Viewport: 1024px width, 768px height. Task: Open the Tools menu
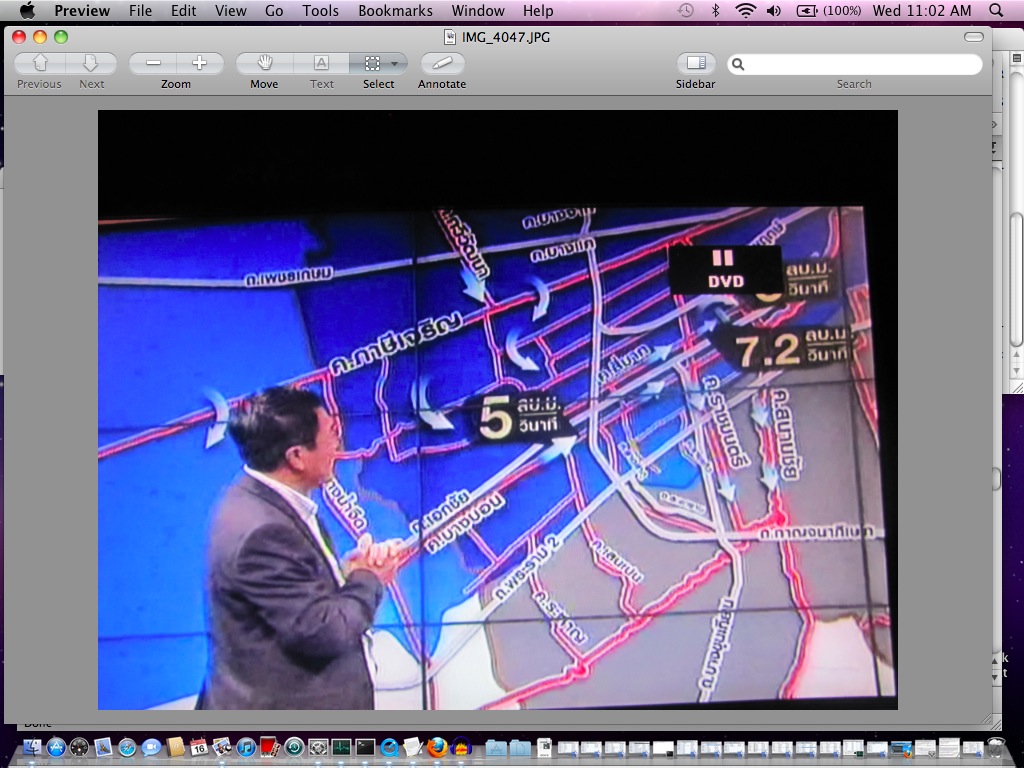[321, 10]
